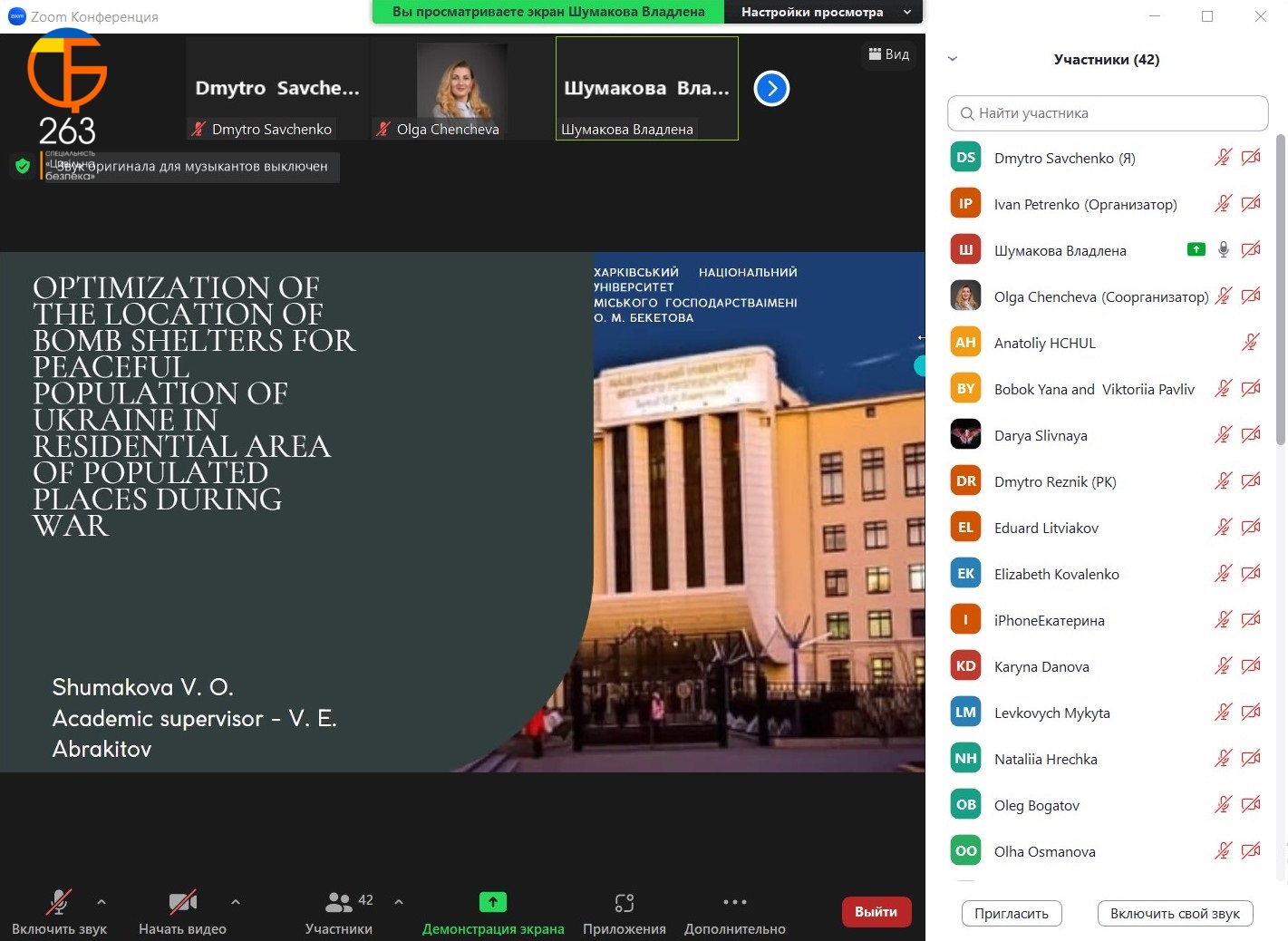Click iPhoneЕкатерина's camera-off icon
This screenshot has height=941, width=1288.
click(1251, 620)
